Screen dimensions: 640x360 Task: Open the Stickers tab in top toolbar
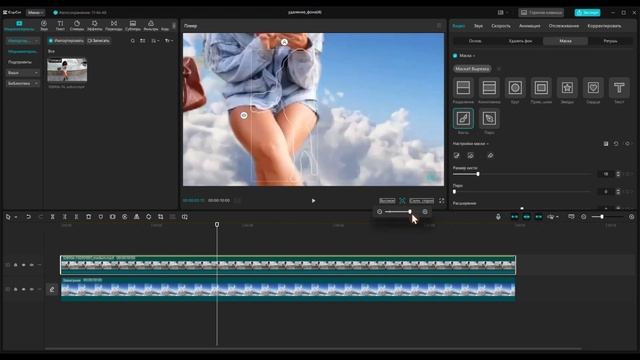tap(77, 26)
